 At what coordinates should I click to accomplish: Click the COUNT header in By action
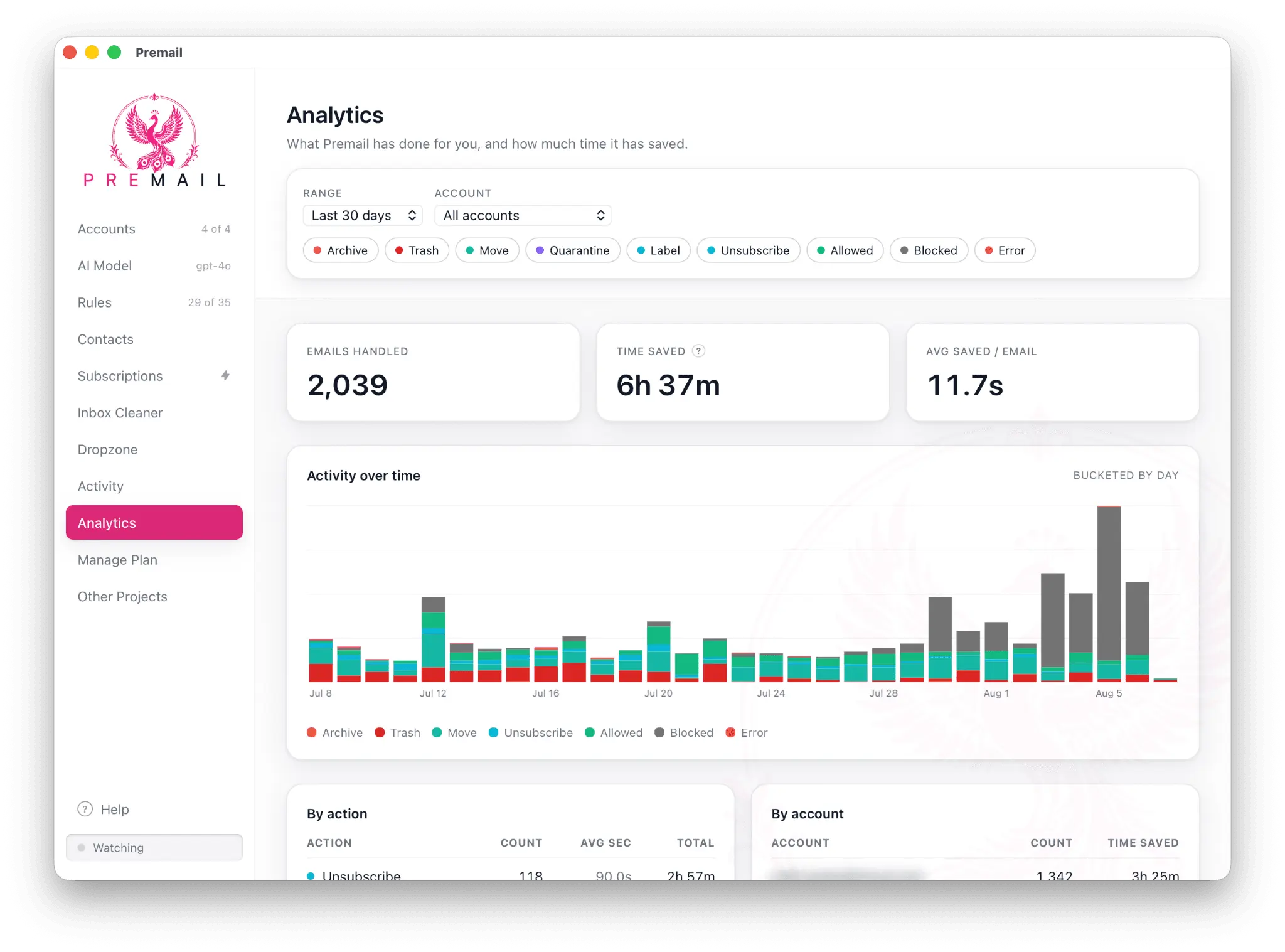[x=521, y=843]
